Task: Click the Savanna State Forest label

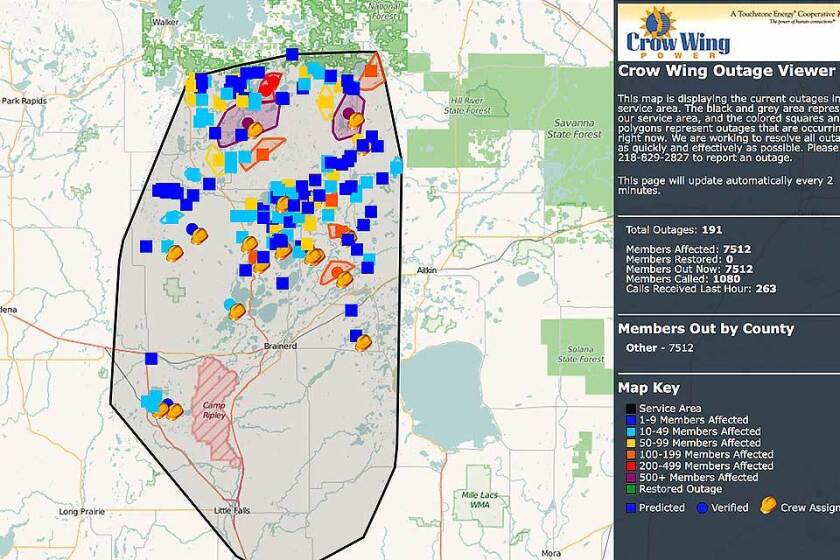Action: tap(574, 128)
